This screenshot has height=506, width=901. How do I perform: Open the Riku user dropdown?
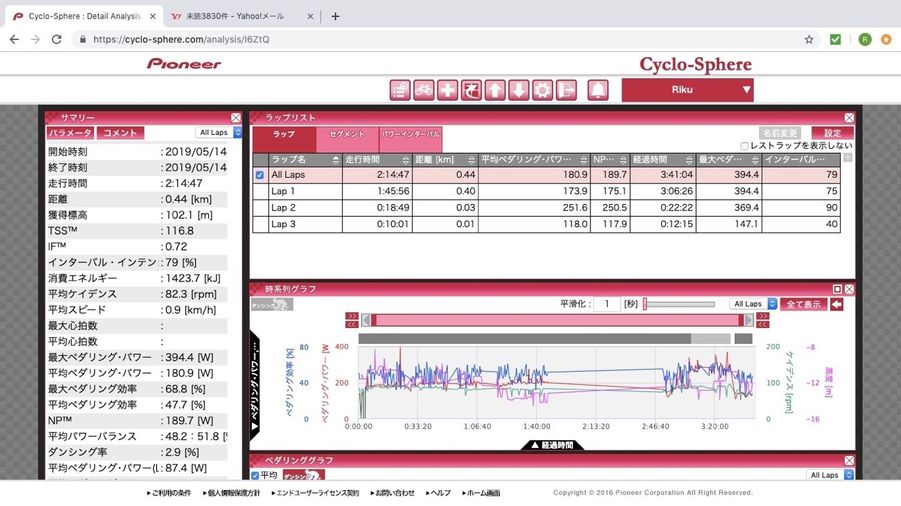[x=687, y=90]
